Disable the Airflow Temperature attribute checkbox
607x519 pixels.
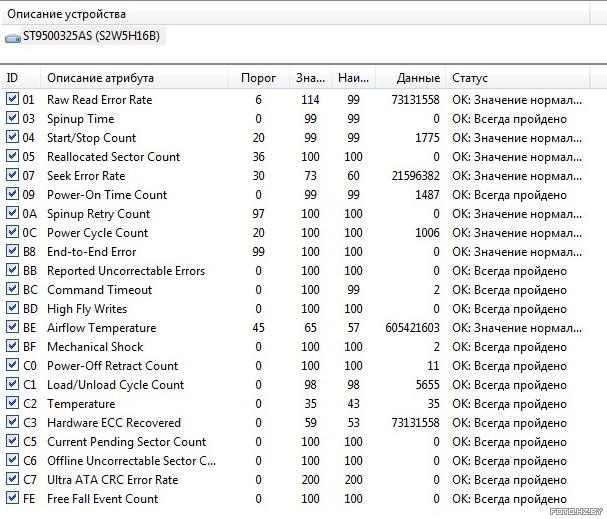12,328
